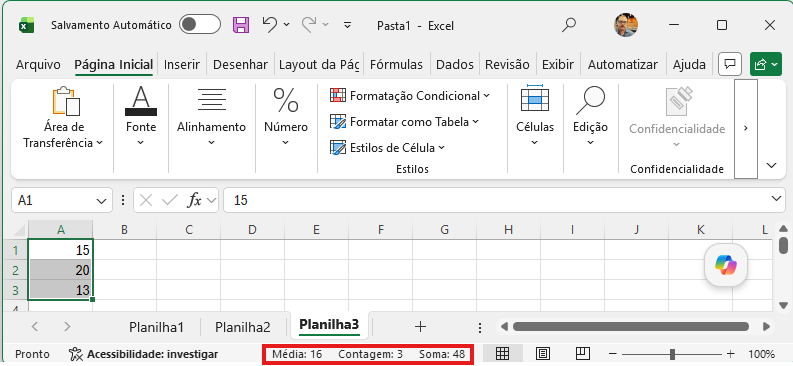Image resolution: width=793 pixels, height=366 pixels.
Task: Expand the Células group
Action: point(535,116)
